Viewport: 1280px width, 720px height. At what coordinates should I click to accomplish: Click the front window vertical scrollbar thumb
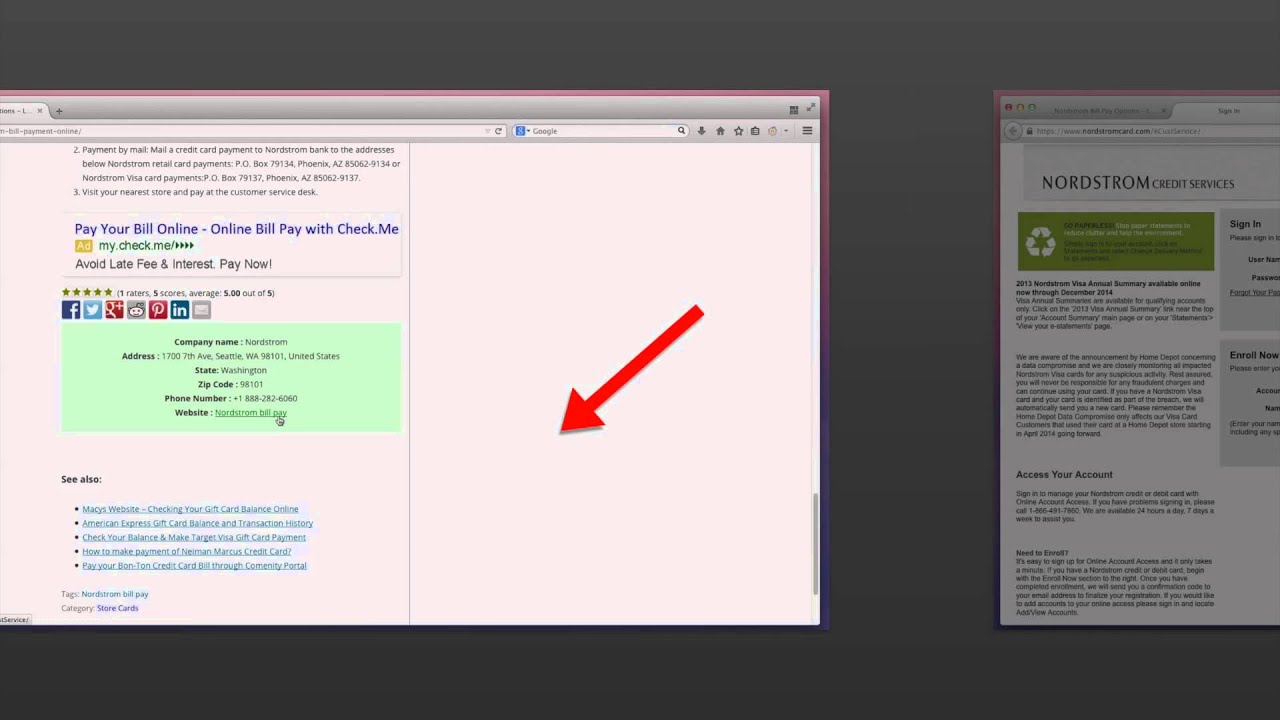pos(814,543)
